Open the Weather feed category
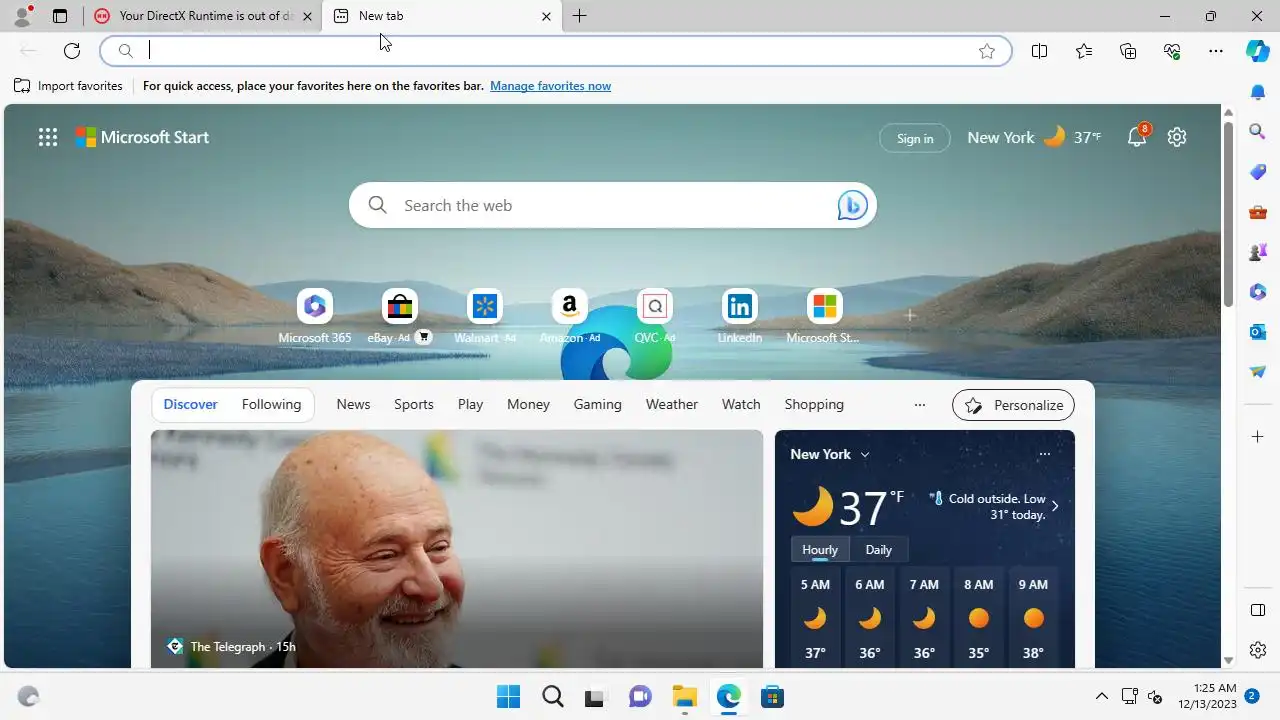The image size is (1280, 720). tap(671, 404)
